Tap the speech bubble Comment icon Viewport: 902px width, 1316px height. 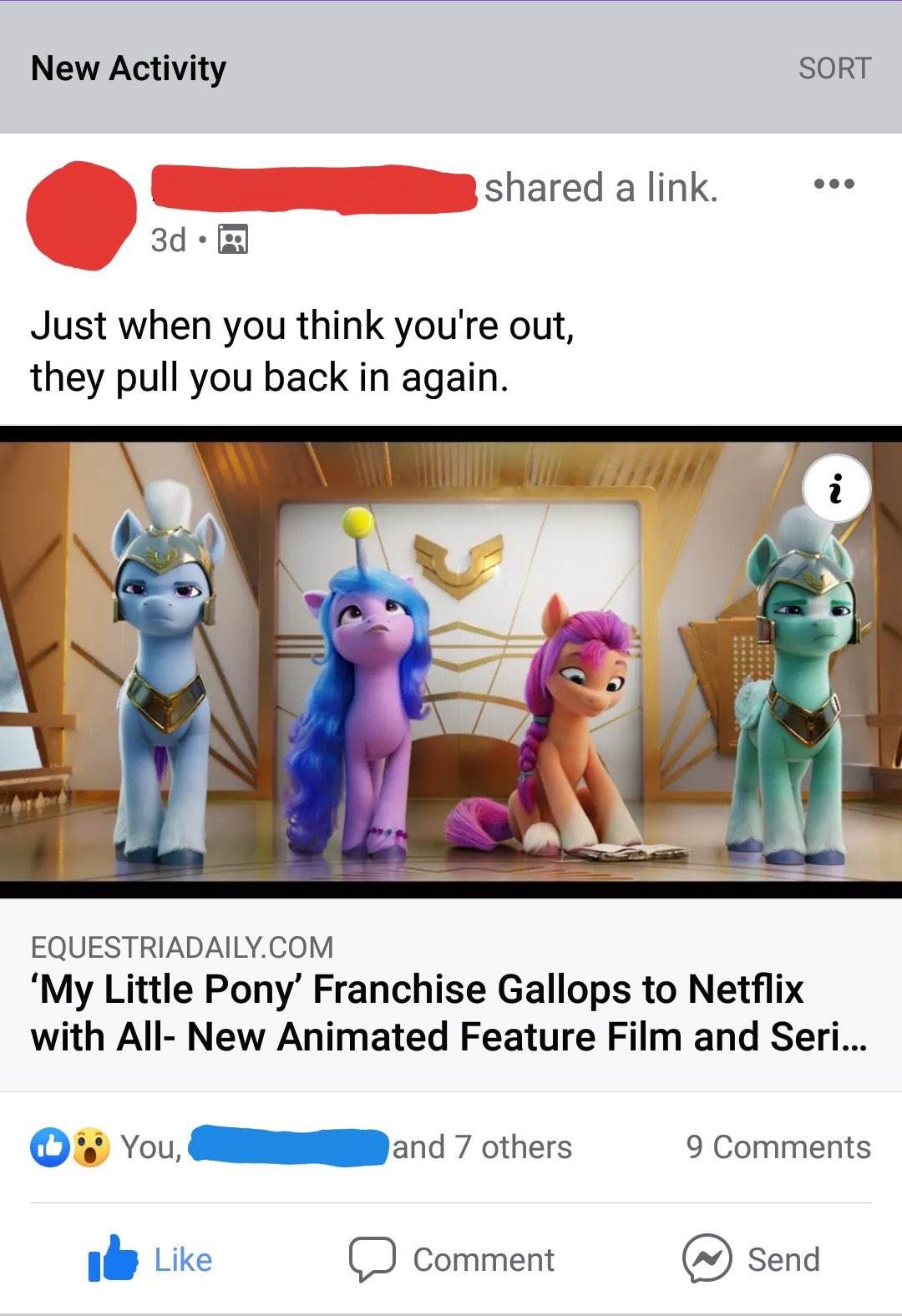click(372, 1259)
